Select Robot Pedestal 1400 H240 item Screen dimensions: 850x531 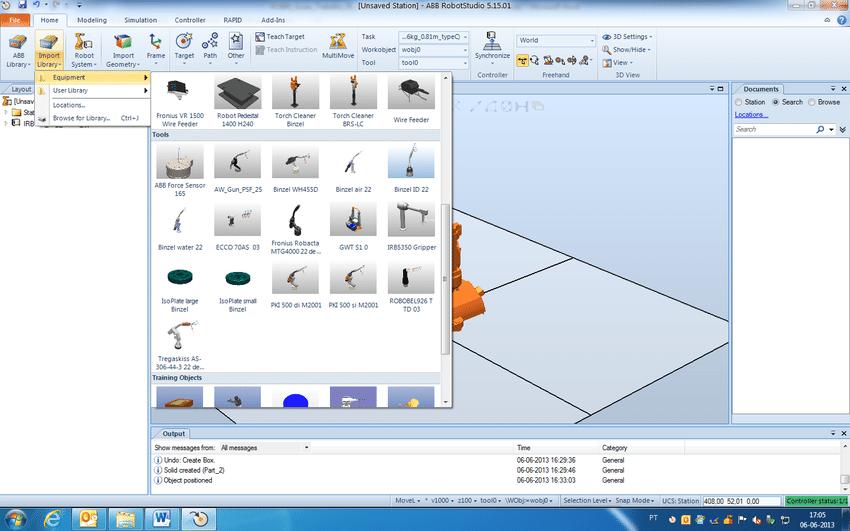tap(237, 102)
